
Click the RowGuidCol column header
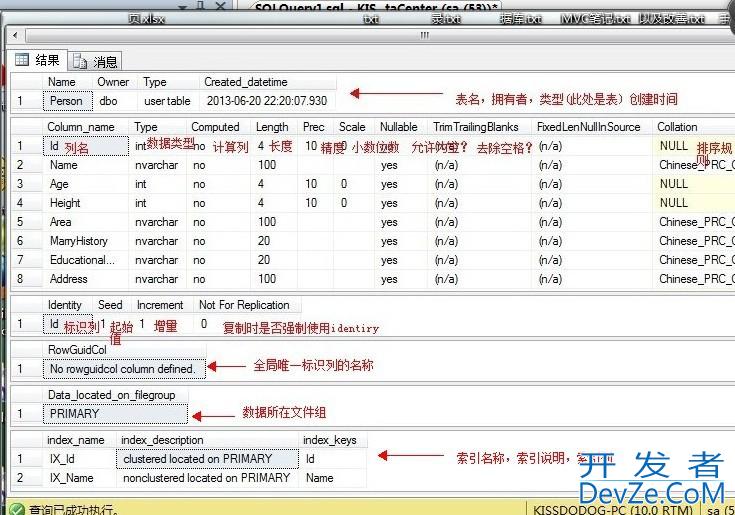pos(125,350)
